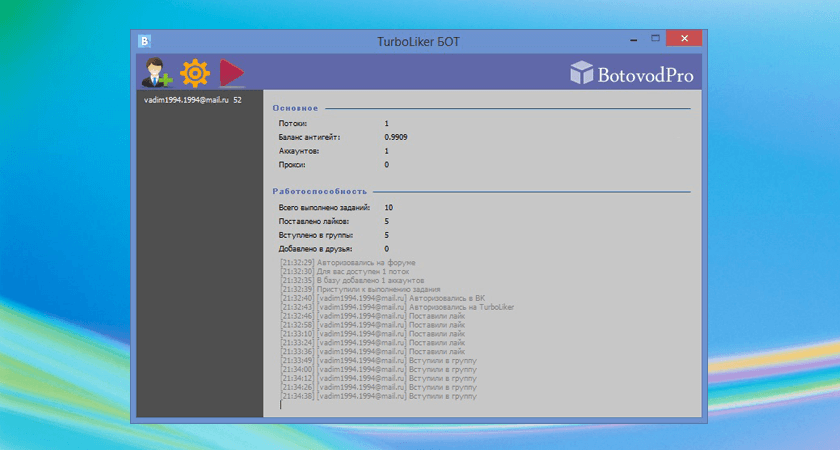Maximize the TurboLiker window

click(x=655, y=39)
